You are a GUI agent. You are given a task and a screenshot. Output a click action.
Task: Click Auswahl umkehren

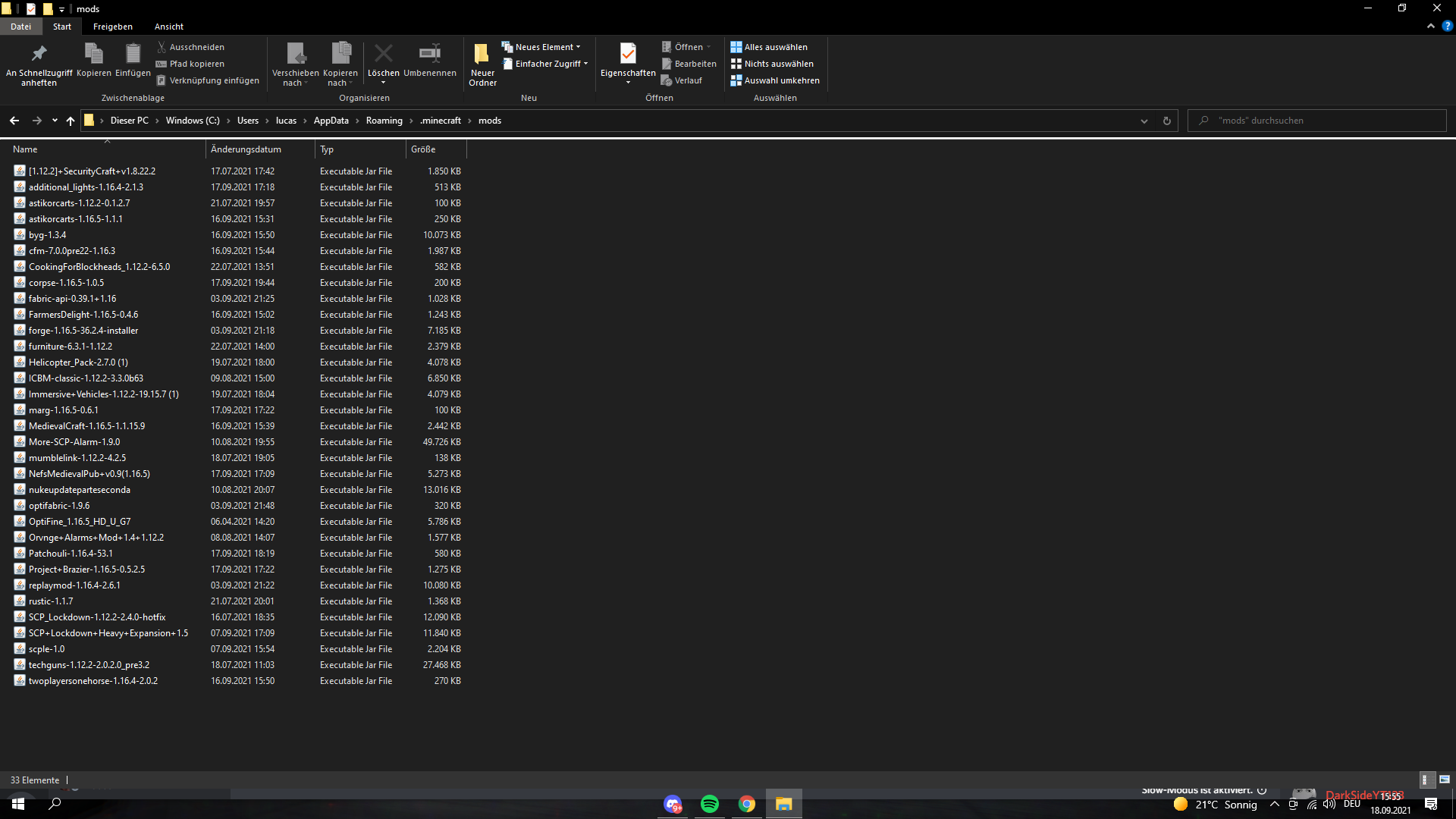pyautogui.click(x=775, y=80)
